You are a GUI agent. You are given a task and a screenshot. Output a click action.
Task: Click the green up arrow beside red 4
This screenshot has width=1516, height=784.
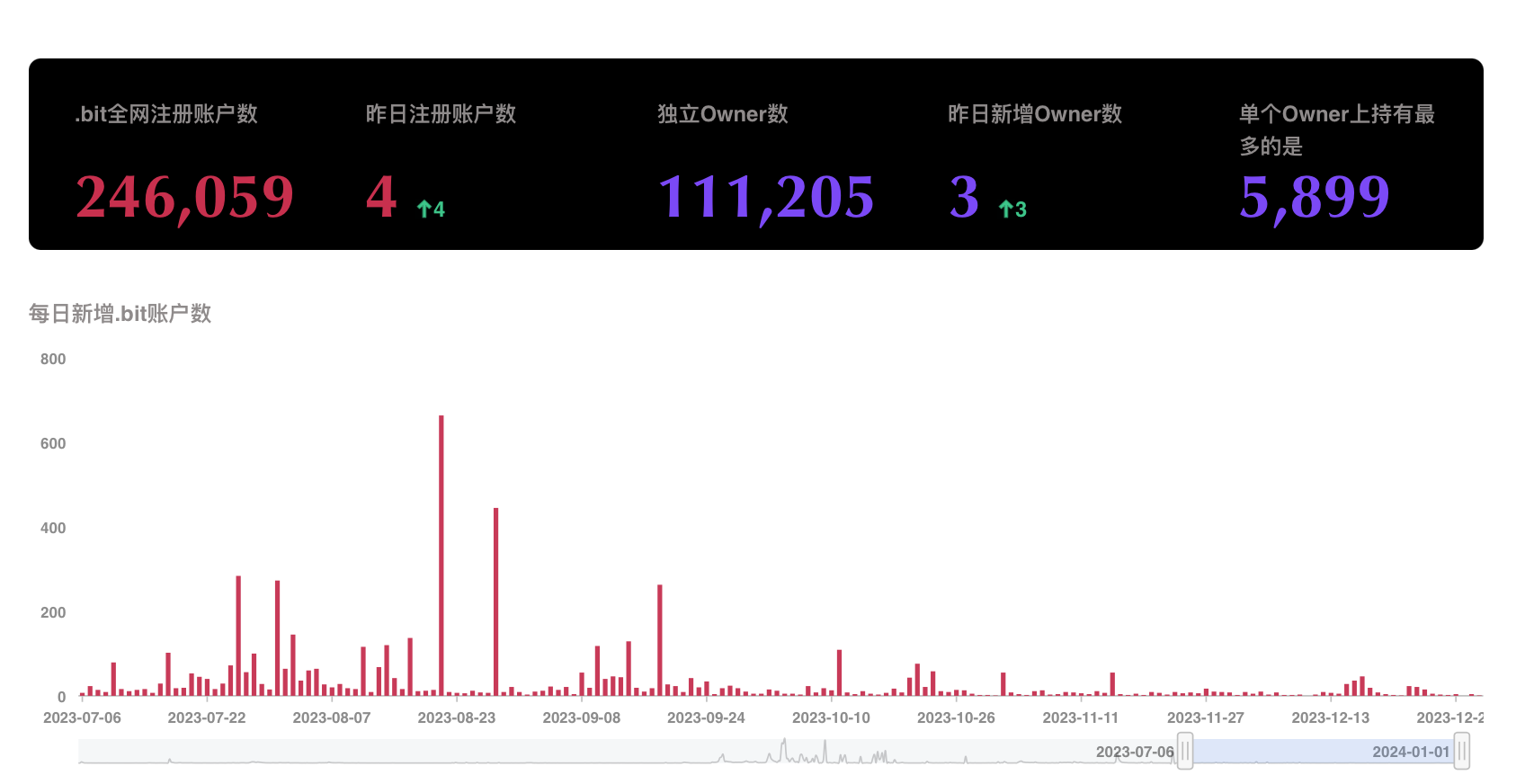point(424,209)
